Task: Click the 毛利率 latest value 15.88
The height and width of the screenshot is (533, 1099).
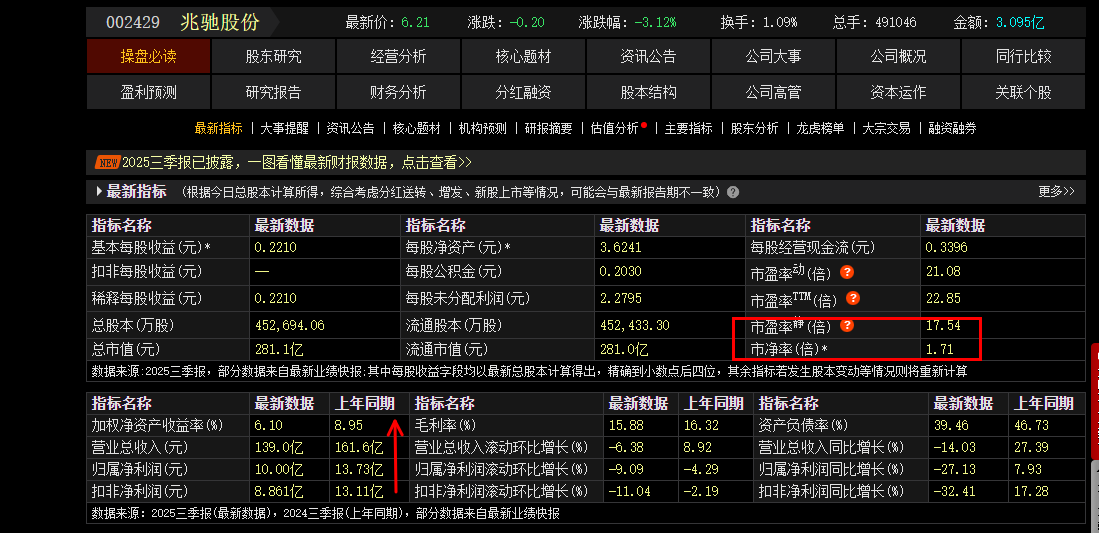Action: [624, 425]
